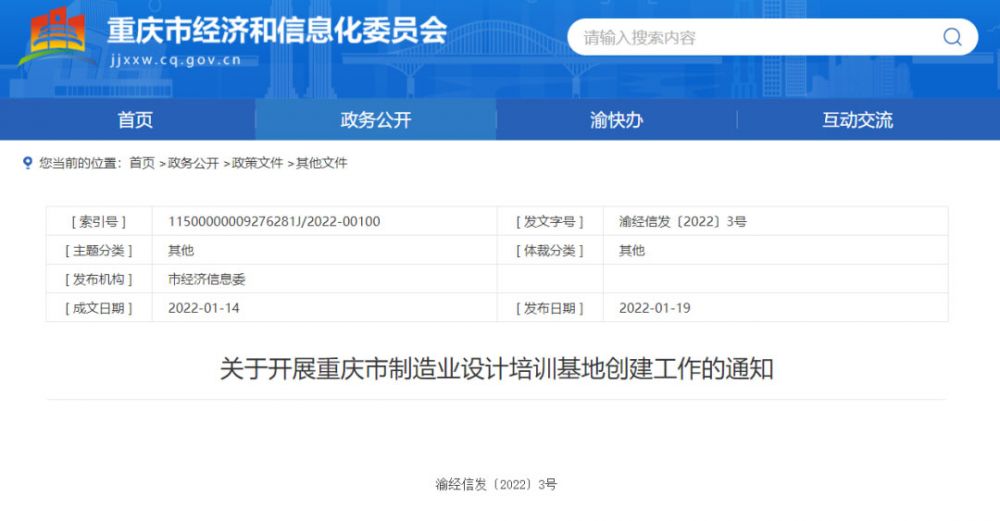Click document number below the title
This screenshot has height=521, width=1000.
[496, 485]
